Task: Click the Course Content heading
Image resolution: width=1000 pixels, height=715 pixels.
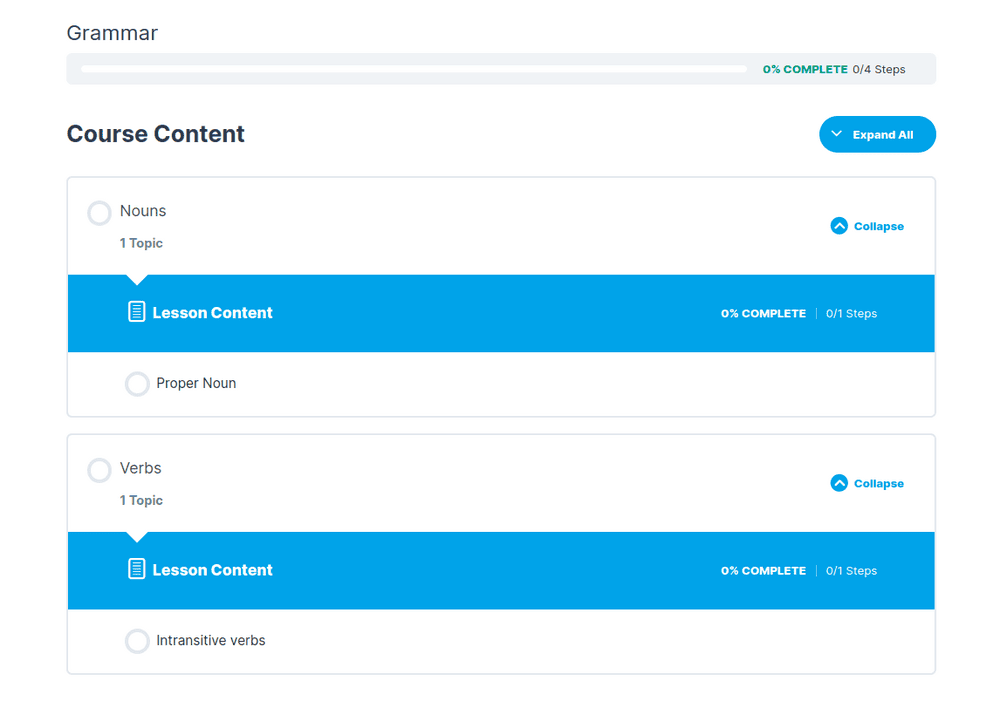Action: click(156, 134)
